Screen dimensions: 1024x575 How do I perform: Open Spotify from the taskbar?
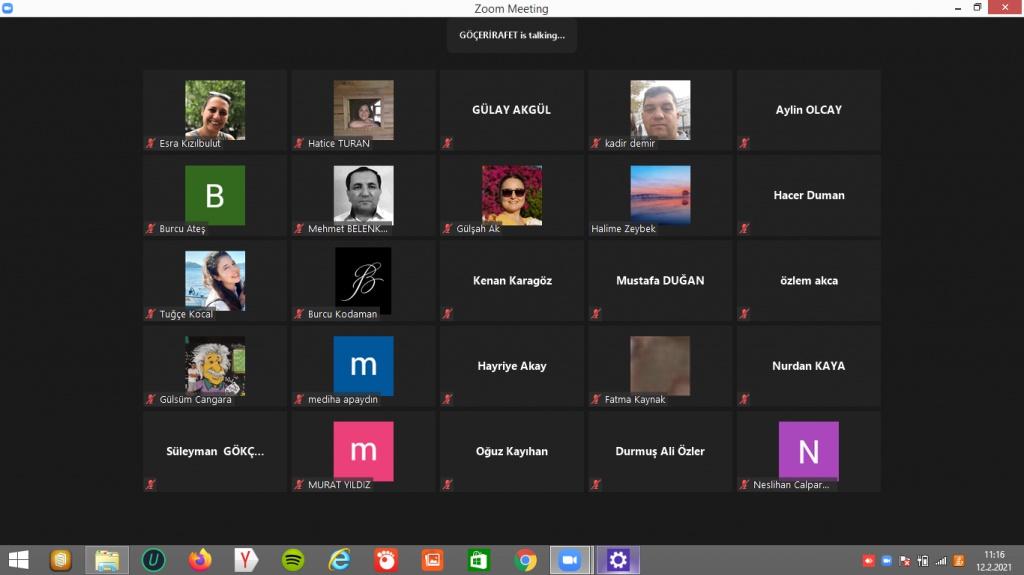click(x=293, y=560)
